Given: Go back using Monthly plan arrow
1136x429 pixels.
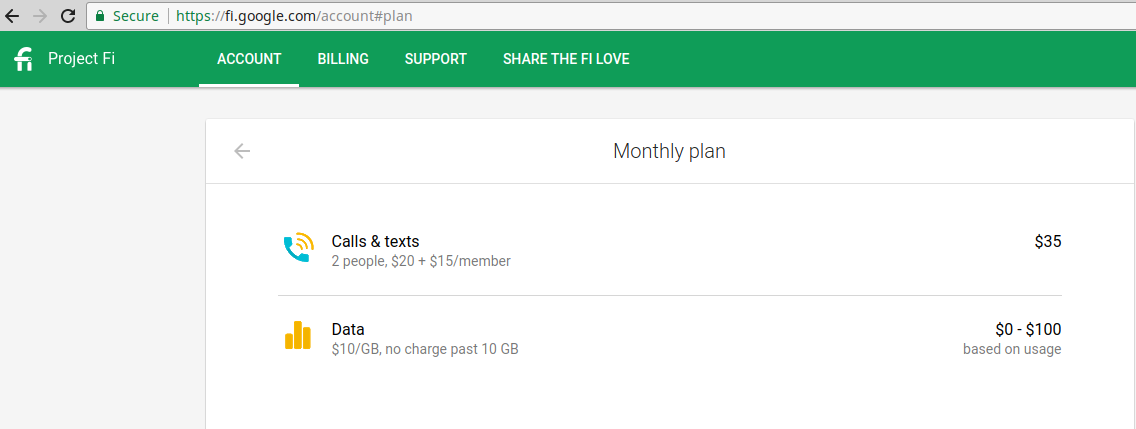Looking at the screenshot, I should click(242, 151).
